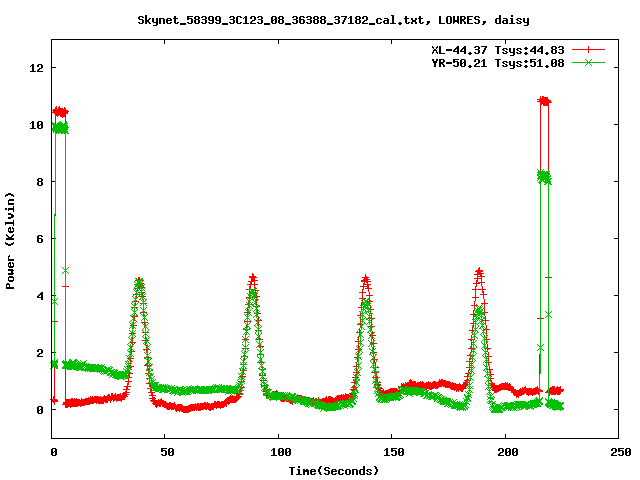
Task: Click the red calibration spike top near 215 seconds
Action: 544,101
